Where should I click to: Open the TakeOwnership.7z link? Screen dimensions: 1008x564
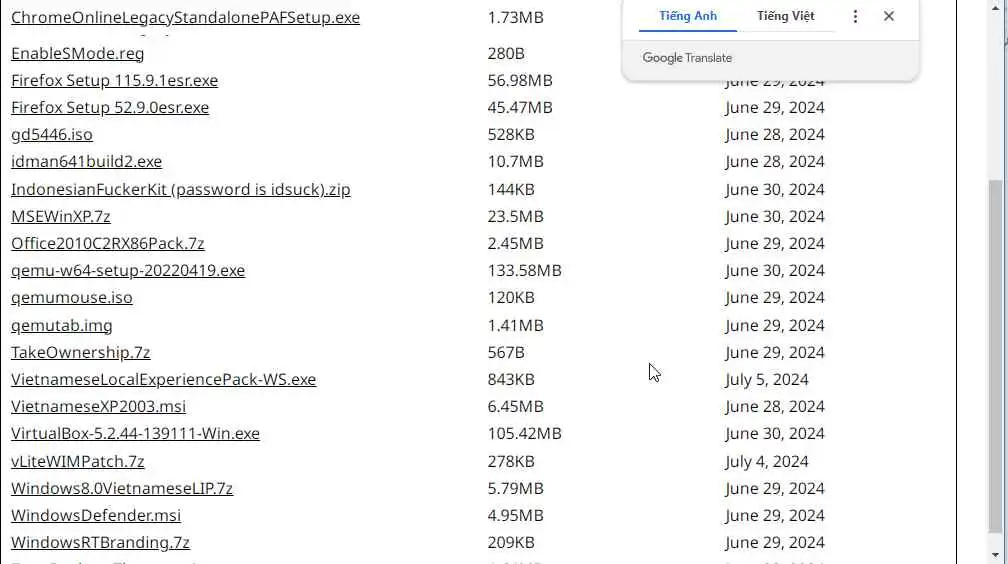coord(80,352)
